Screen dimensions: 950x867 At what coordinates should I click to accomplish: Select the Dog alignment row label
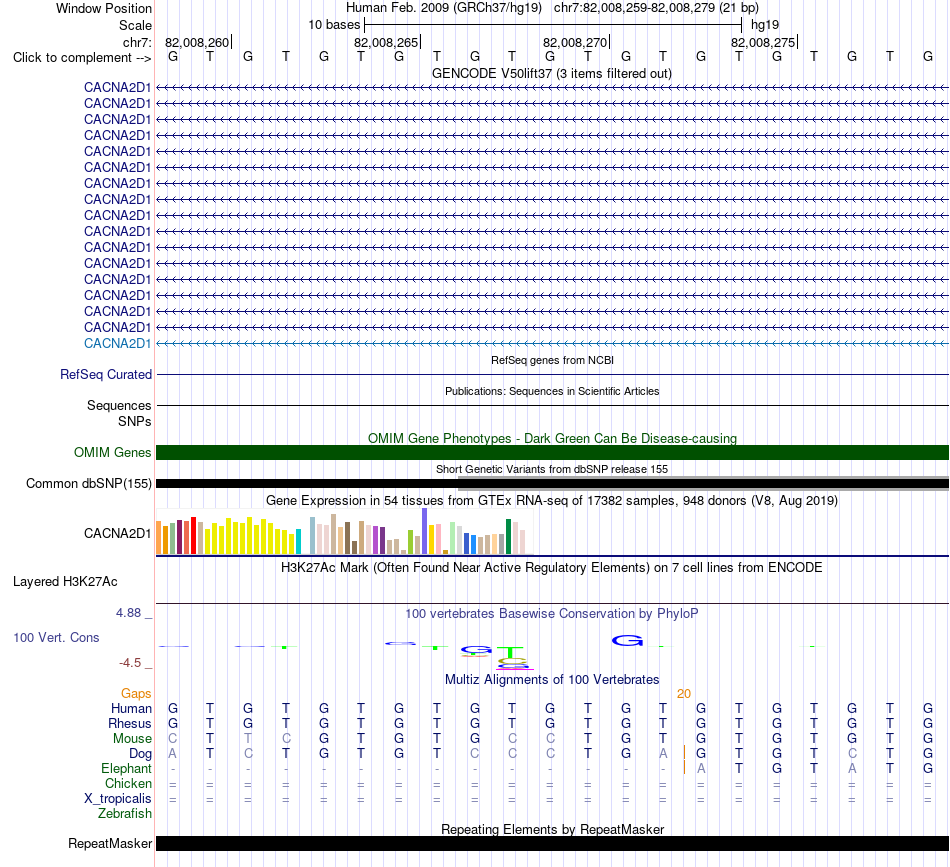[x=140, y=754]
